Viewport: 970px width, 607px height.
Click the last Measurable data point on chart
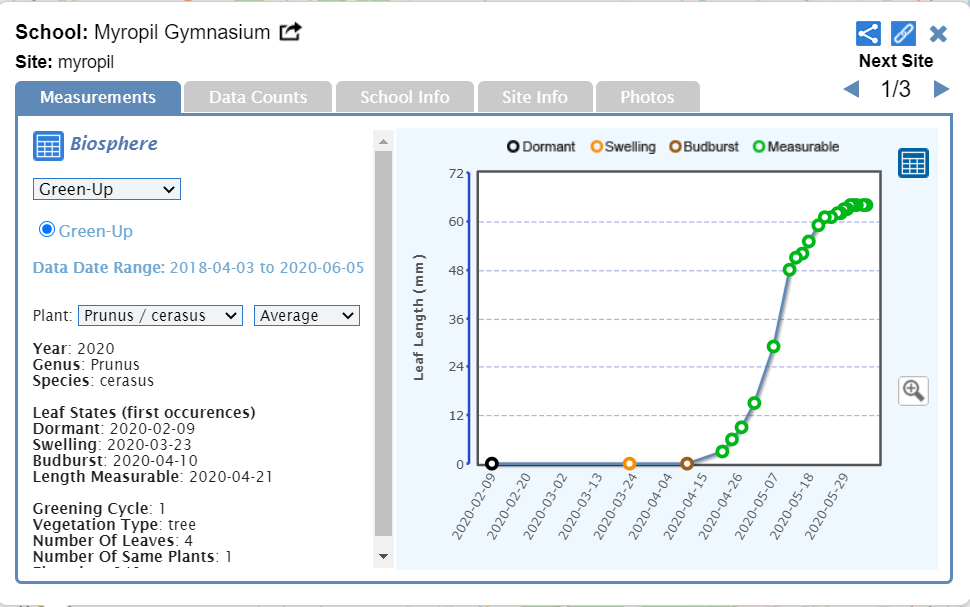866,205
